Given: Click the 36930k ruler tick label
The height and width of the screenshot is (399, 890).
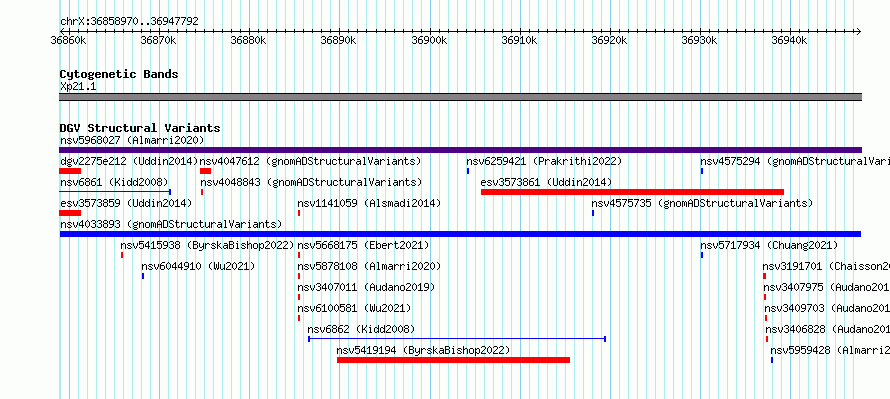Looking at the screenshot, I should 699,40.
